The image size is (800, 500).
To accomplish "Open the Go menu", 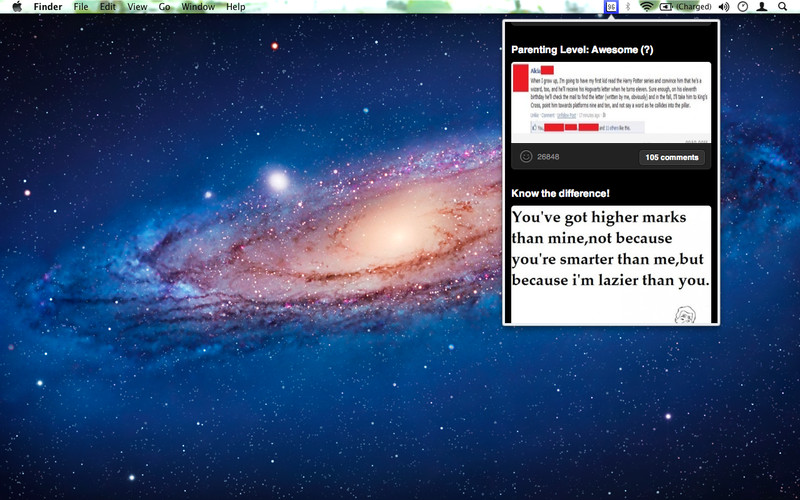I will tap(164, 7).
